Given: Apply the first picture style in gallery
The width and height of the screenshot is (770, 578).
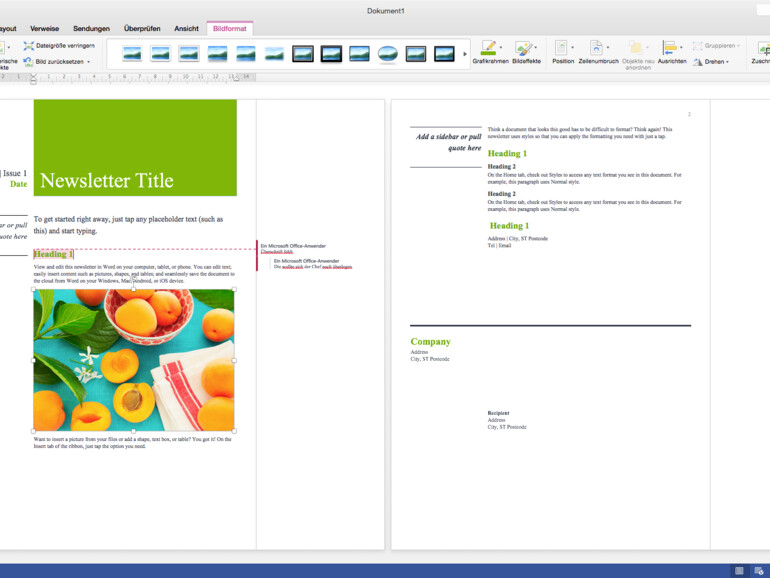Looking at the screenshot, I should pyautogui.click(x=132, y=54).
